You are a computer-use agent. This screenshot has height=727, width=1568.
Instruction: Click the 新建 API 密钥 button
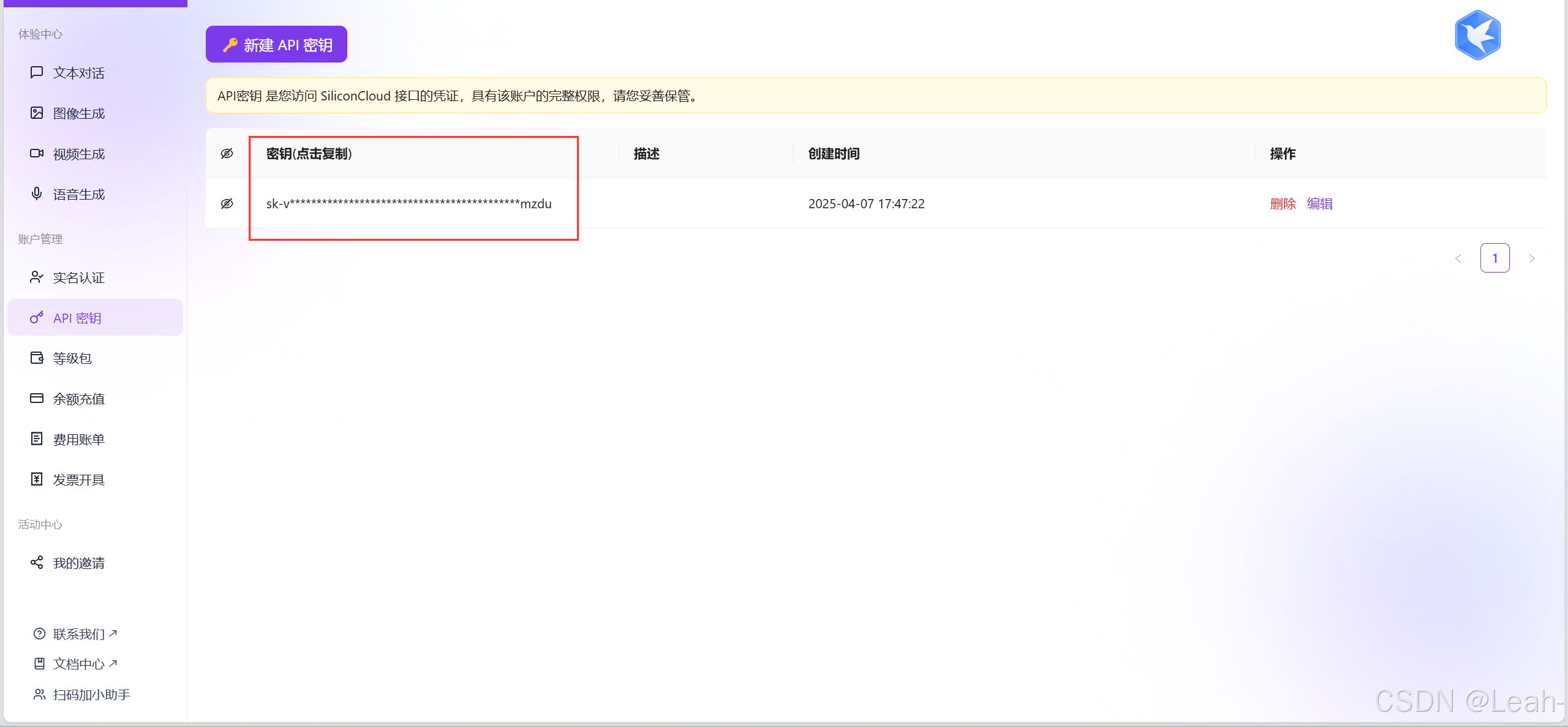276,44
